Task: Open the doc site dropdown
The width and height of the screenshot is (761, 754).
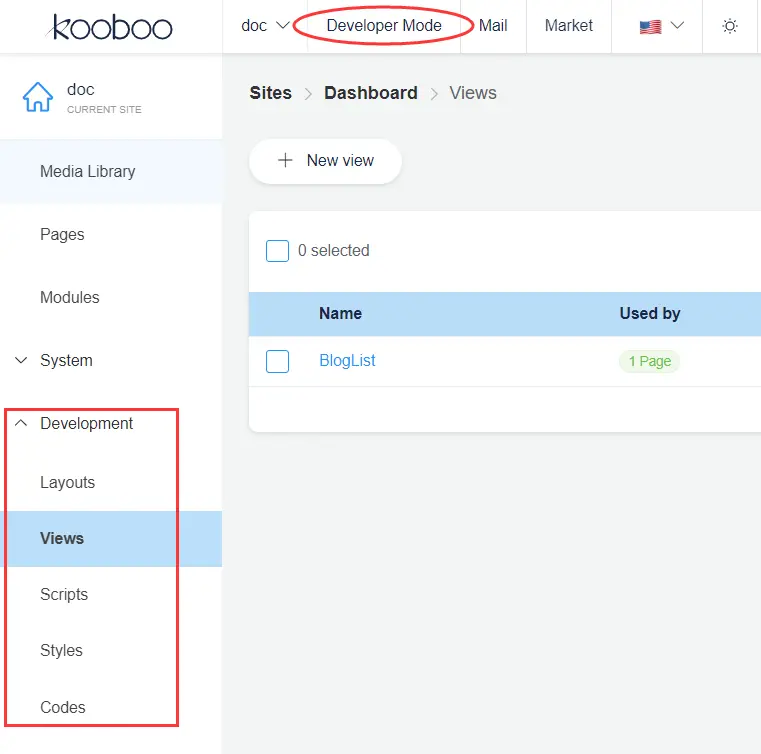Action: 265,26
